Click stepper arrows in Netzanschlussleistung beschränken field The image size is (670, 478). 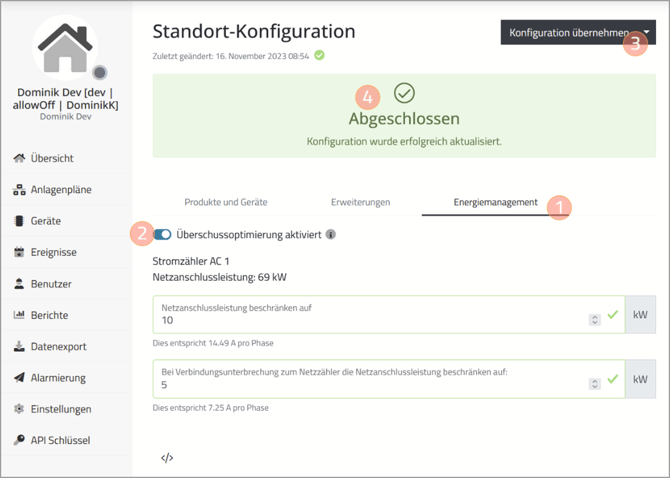click(x=595, y=319)
